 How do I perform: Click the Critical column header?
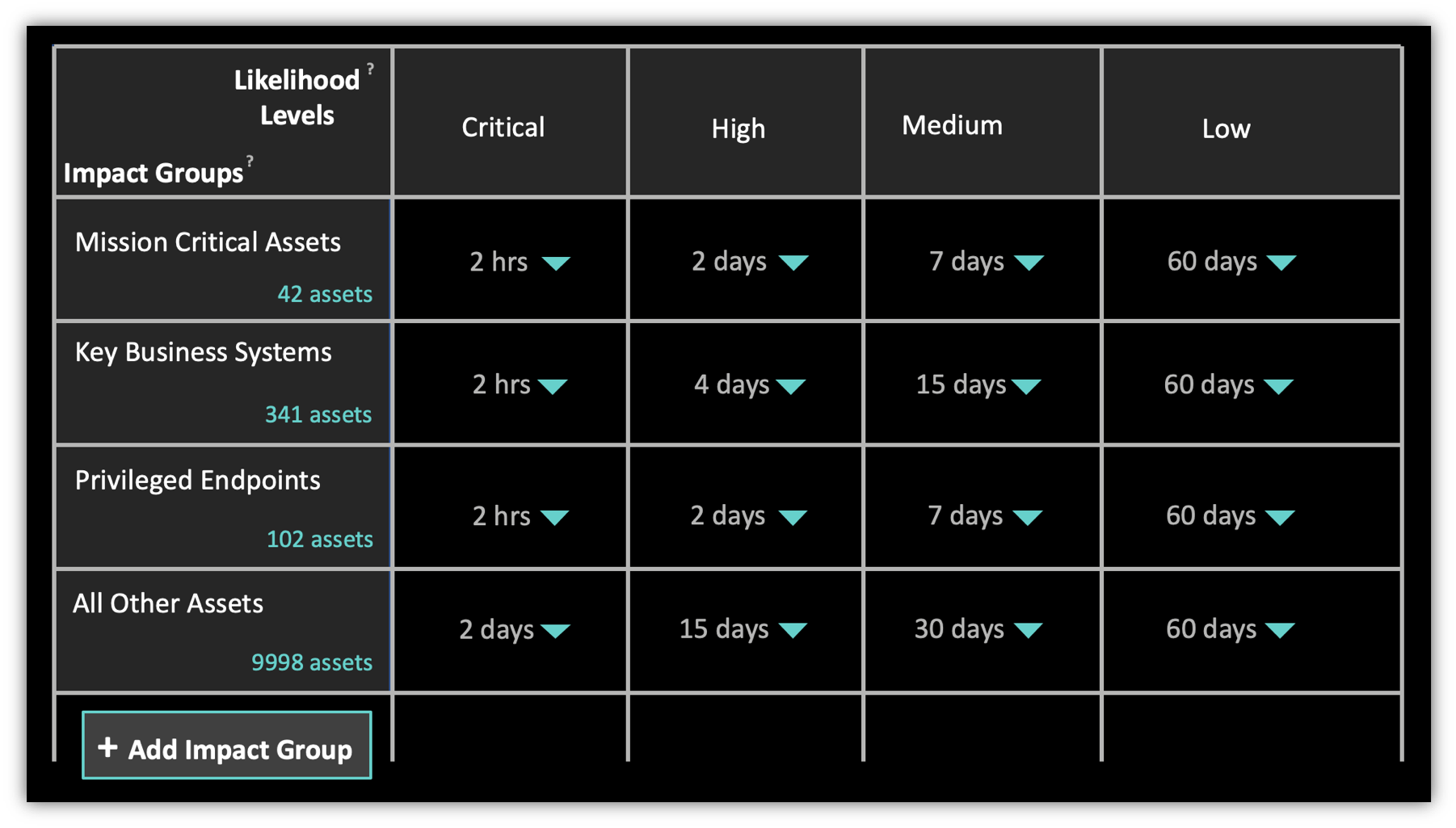(503, 127)
